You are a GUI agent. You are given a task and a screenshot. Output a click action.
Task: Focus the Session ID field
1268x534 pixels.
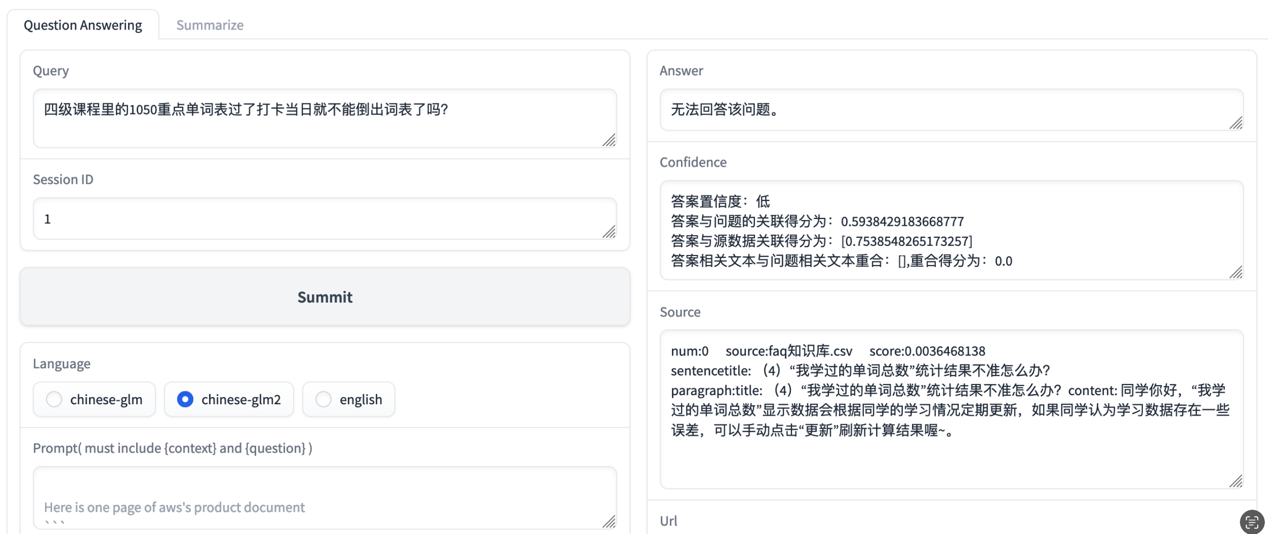(x=325, y=218)
